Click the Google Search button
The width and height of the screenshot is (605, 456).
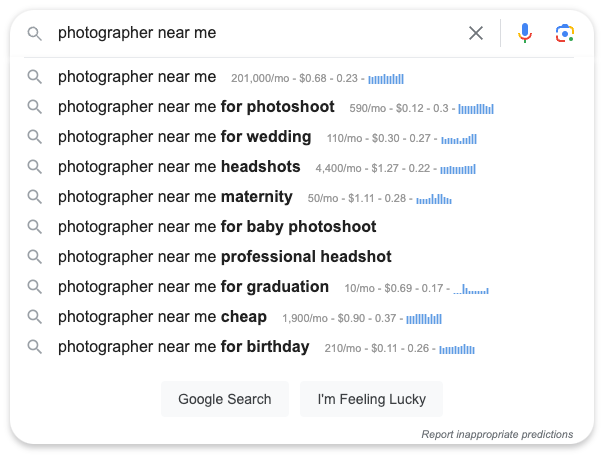click(225, 399)
